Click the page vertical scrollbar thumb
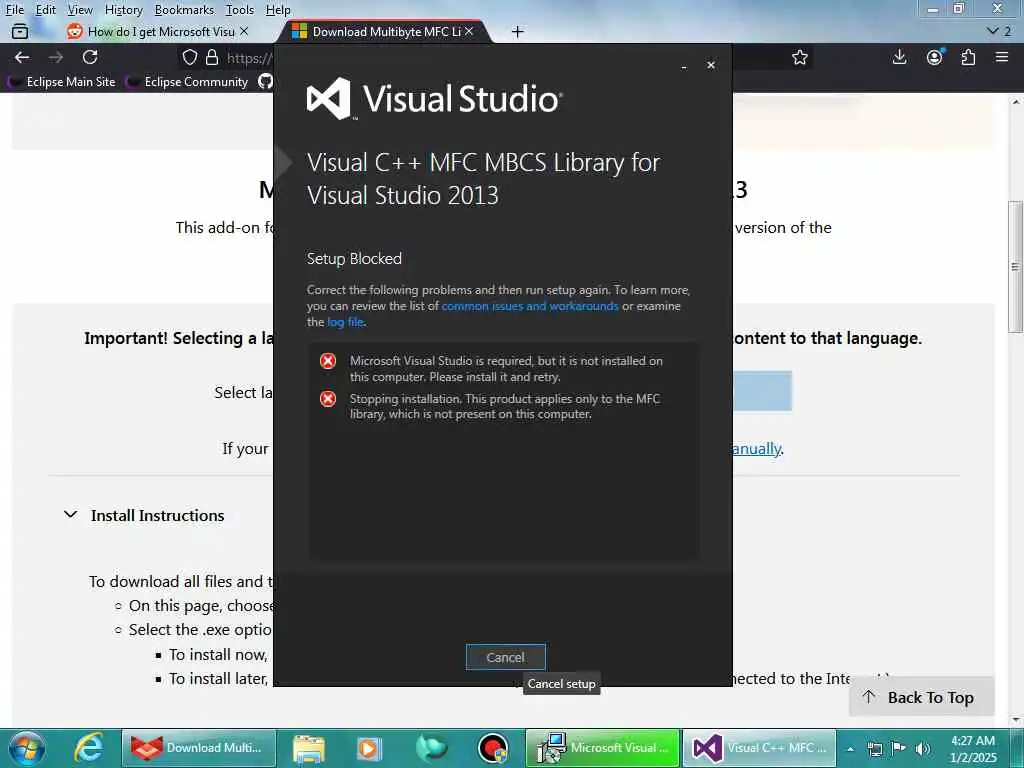This screenshot has height=768, width=1024. coord(1015,266)
